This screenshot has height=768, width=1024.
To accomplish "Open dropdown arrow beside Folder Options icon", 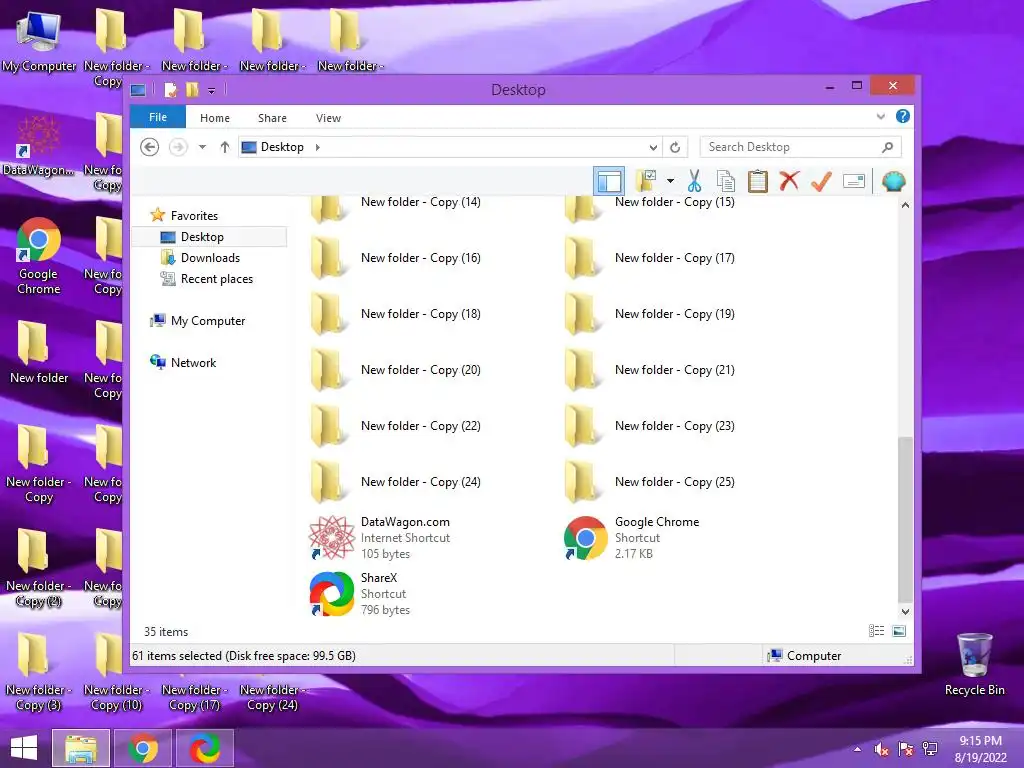I will (670, 181).
